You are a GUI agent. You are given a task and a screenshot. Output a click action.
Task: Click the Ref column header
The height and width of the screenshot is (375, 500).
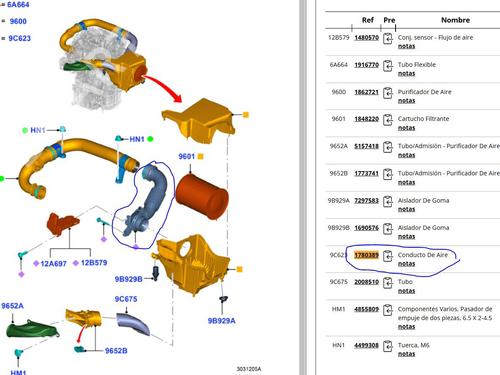368,20
